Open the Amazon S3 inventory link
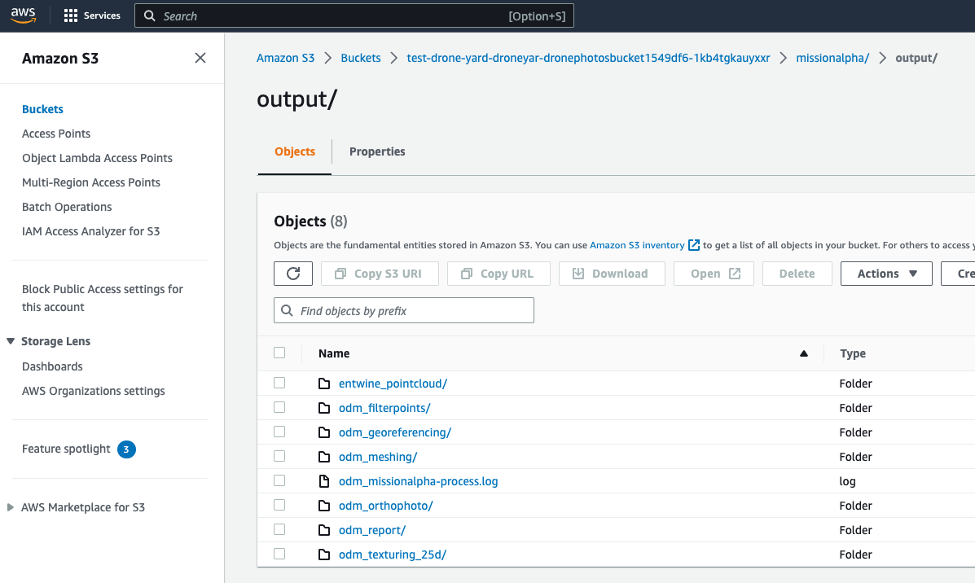977x583 pixels. (637, 245)
